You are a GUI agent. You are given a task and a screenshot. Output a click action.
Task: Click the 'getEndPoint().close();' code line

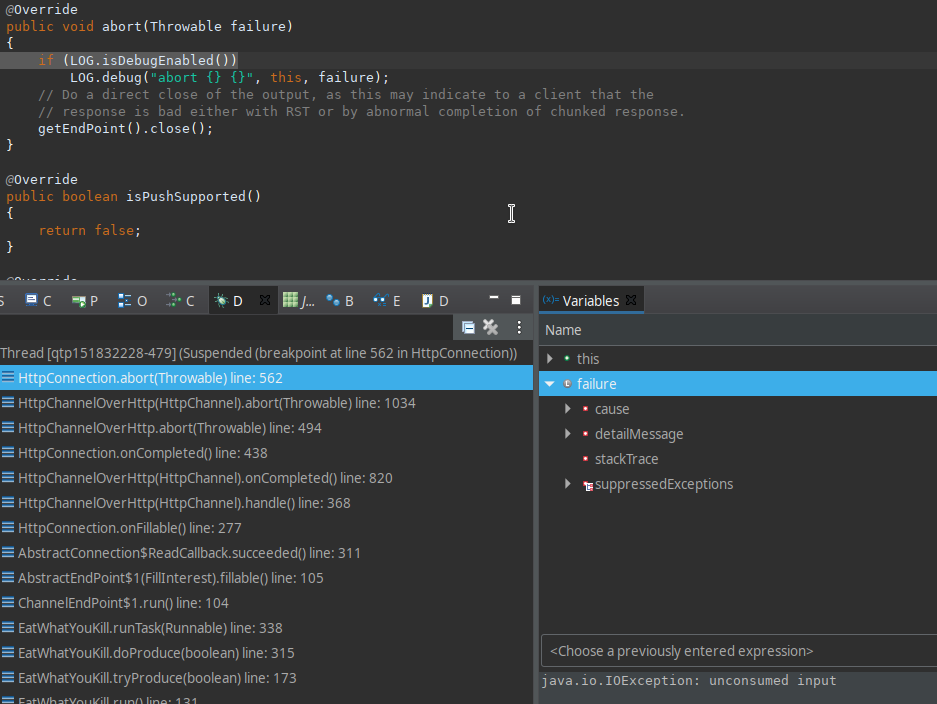[x=125, y=128]
